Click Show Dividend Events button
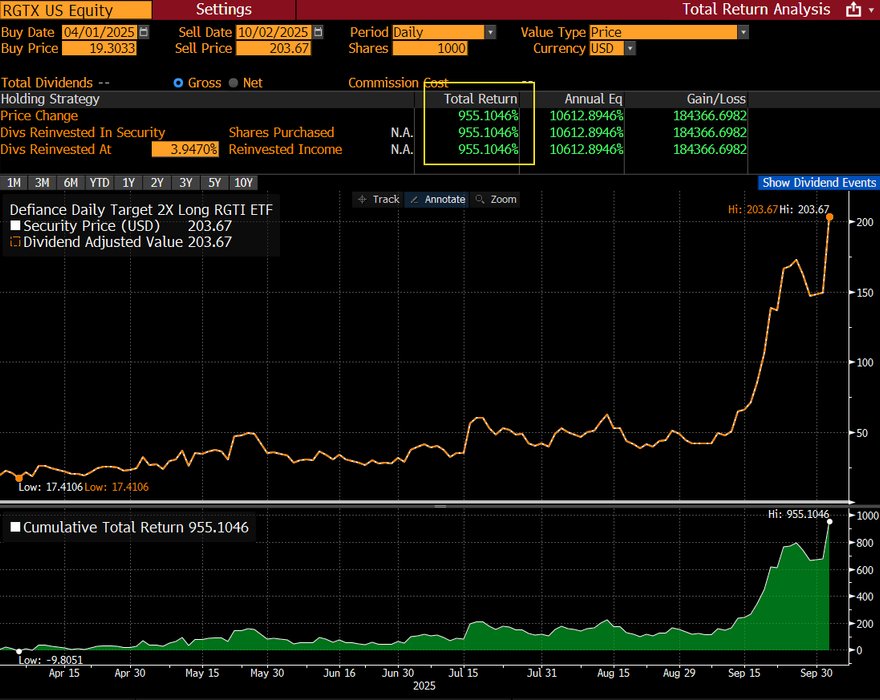 [818, 183]
